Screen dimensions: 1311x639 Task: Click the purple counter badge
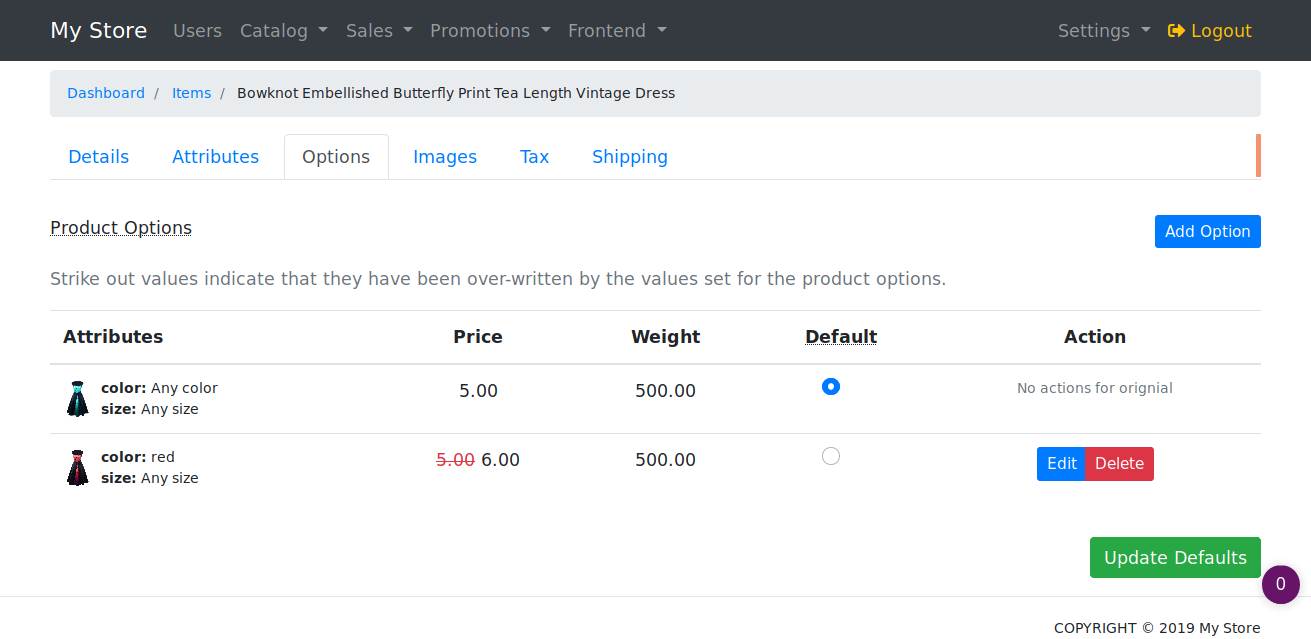(1280, 584)
